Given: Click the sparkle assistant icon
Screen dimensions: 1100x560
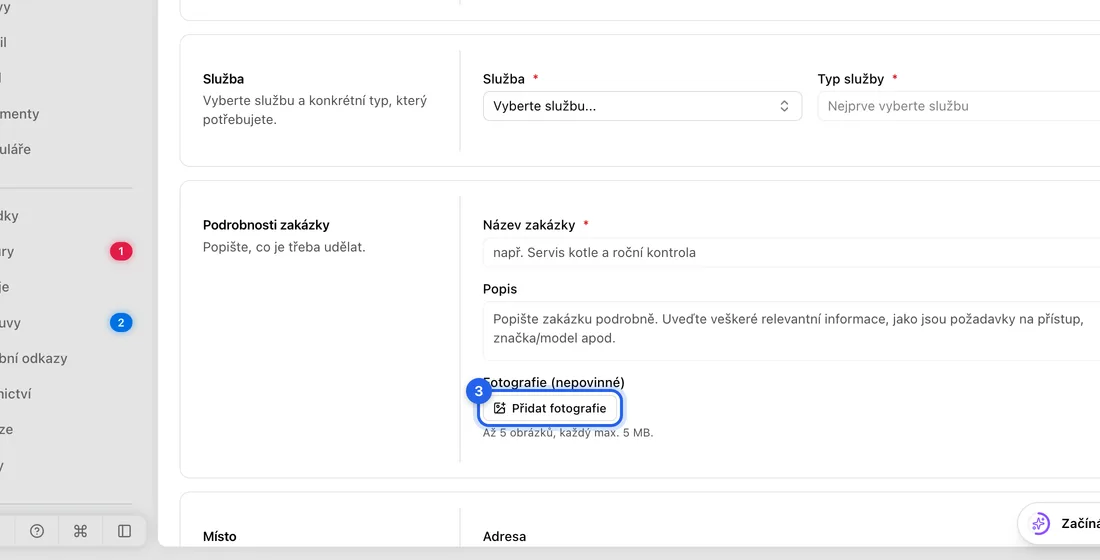Looking at the screenshot, I should [x=1040, y=524].
